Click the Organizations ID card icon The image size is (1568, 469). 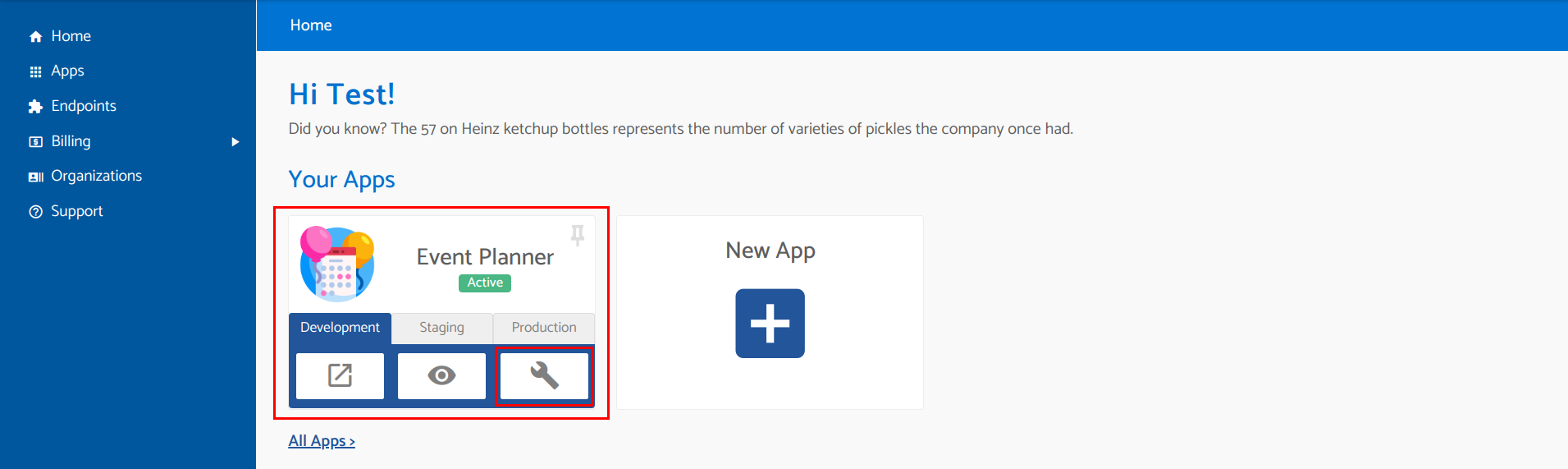tap(36, 177)
